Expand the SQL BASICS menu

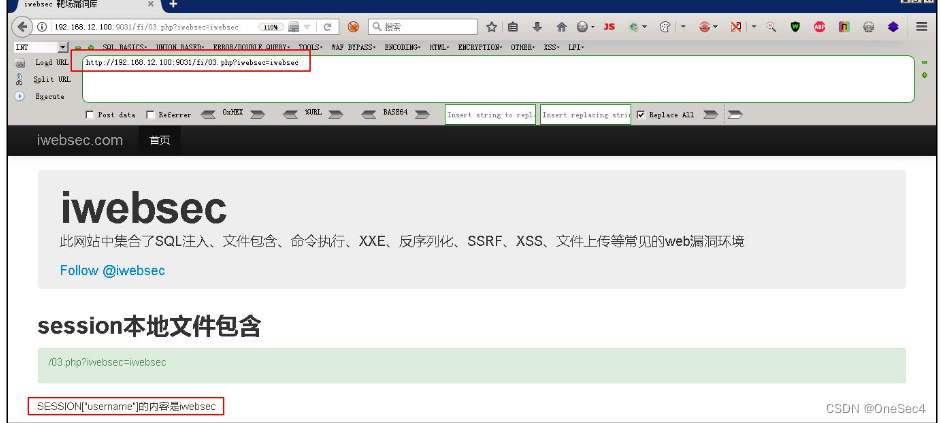click(125, 47)
